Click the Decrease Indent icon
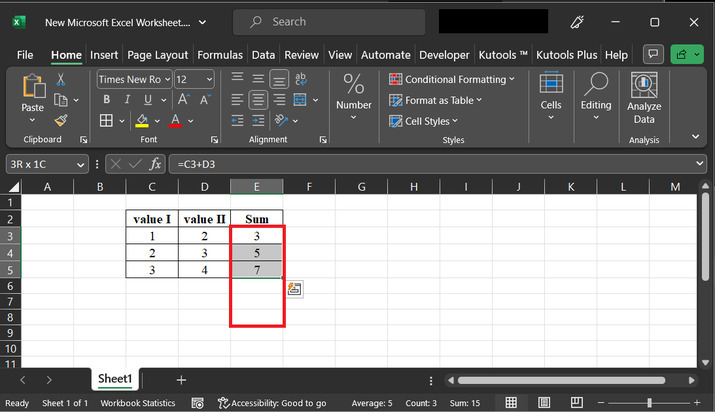 237,121
